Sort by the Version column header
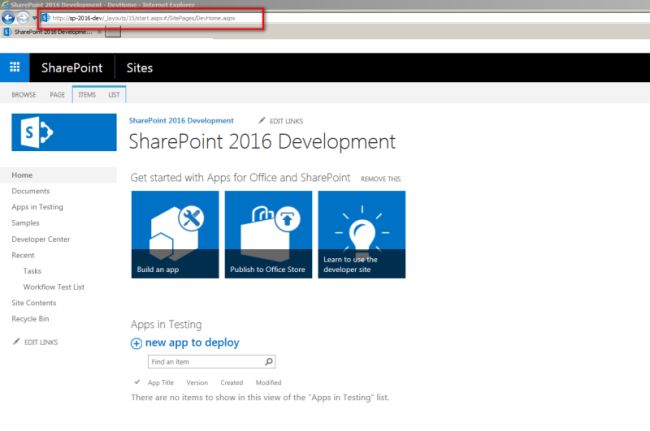The image size is (650, 431). (197, 382)
